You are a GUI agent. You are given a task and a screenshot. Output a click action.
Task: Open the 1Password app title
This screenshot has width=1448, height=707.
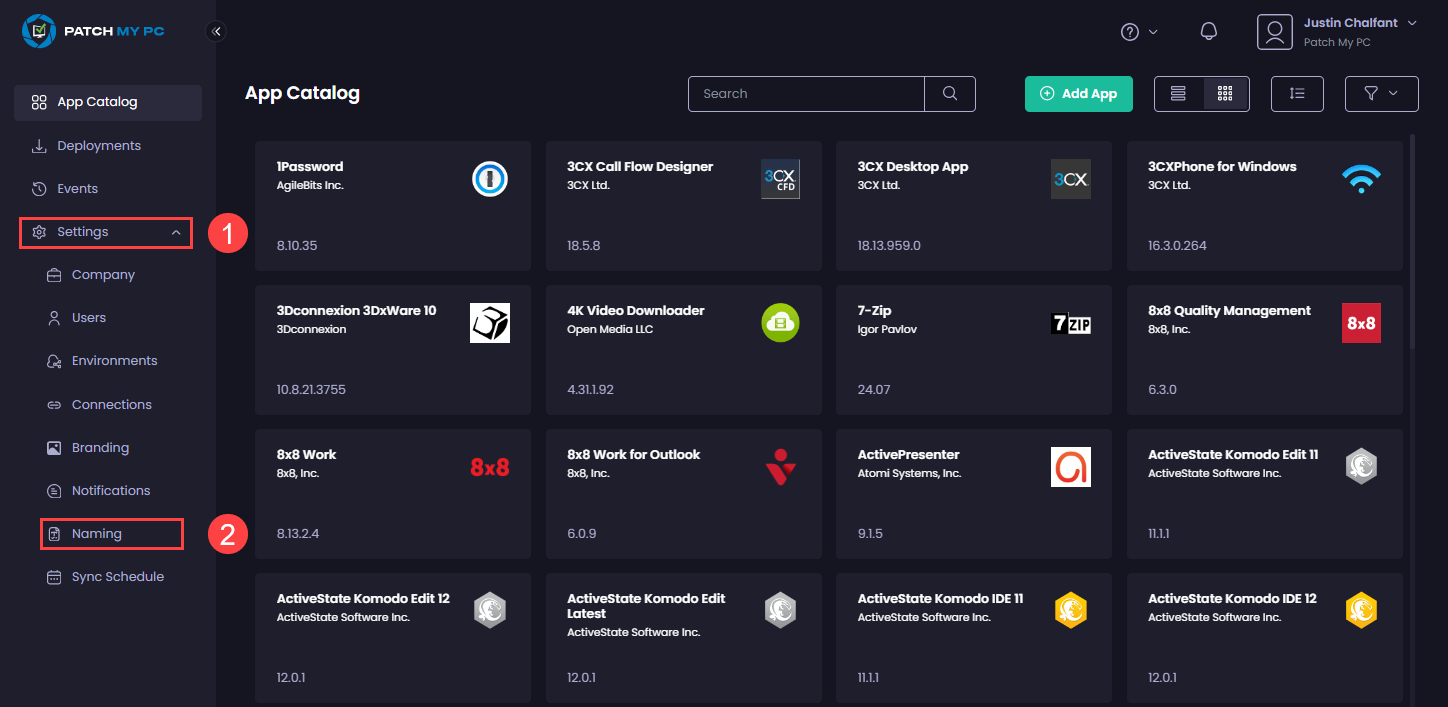click(x=310, y=167)
